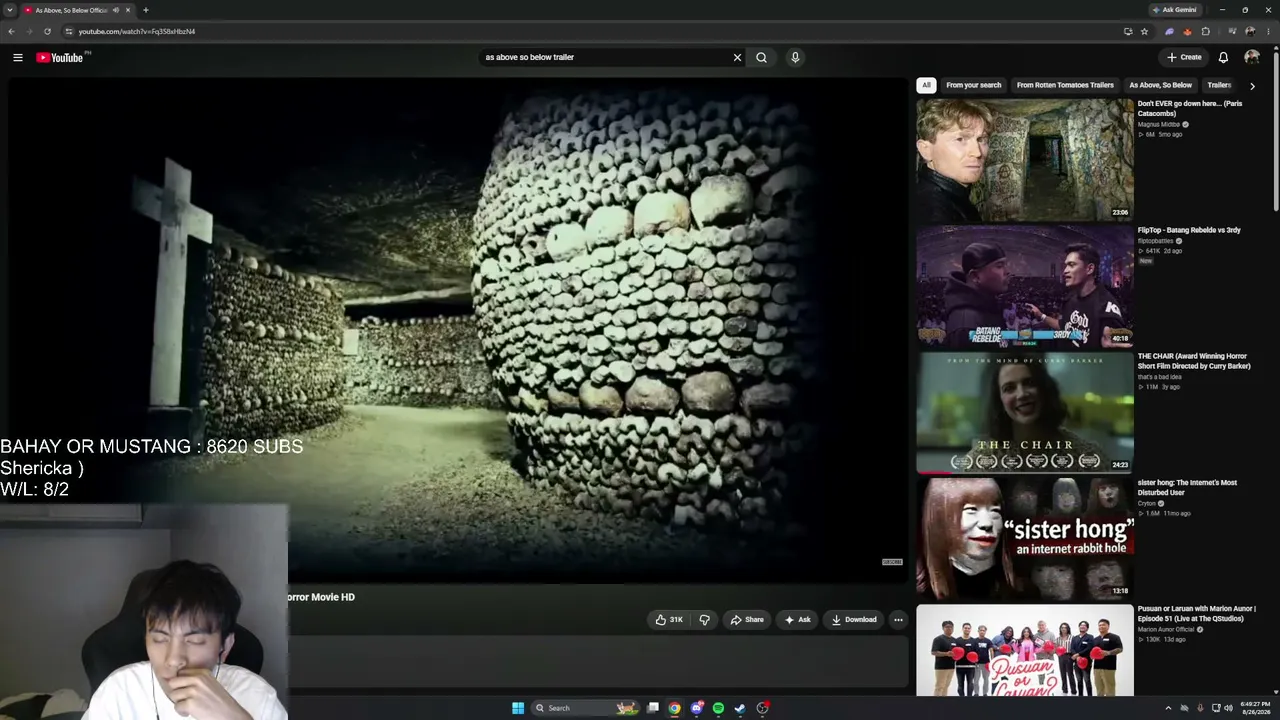Open more actions (three dots) below video
The image size is (1280, 720).
[898, 620]
